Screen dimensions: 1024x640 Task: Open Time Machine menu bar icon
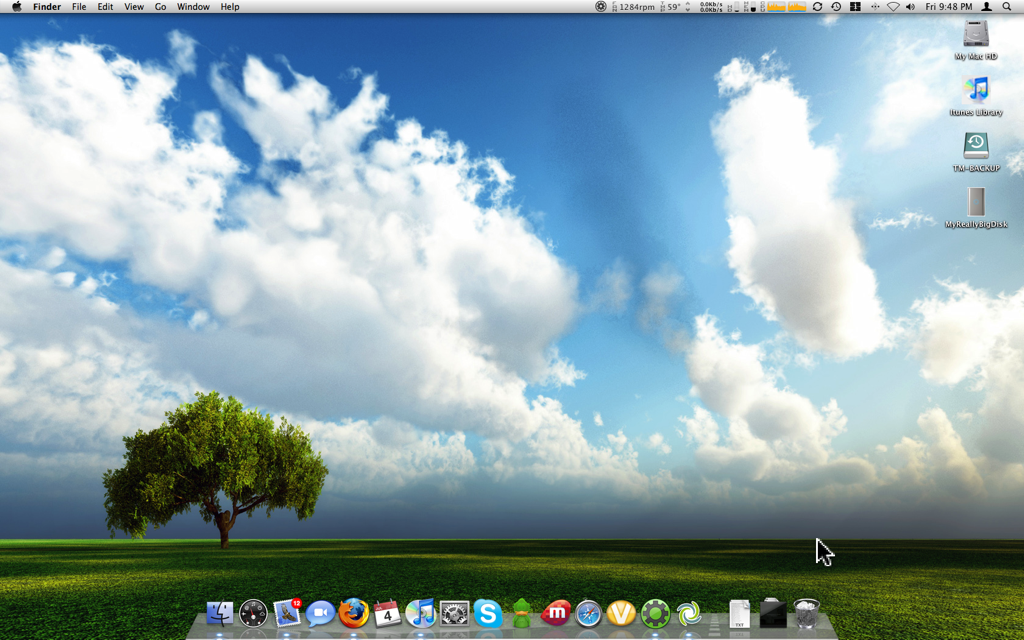836,7
